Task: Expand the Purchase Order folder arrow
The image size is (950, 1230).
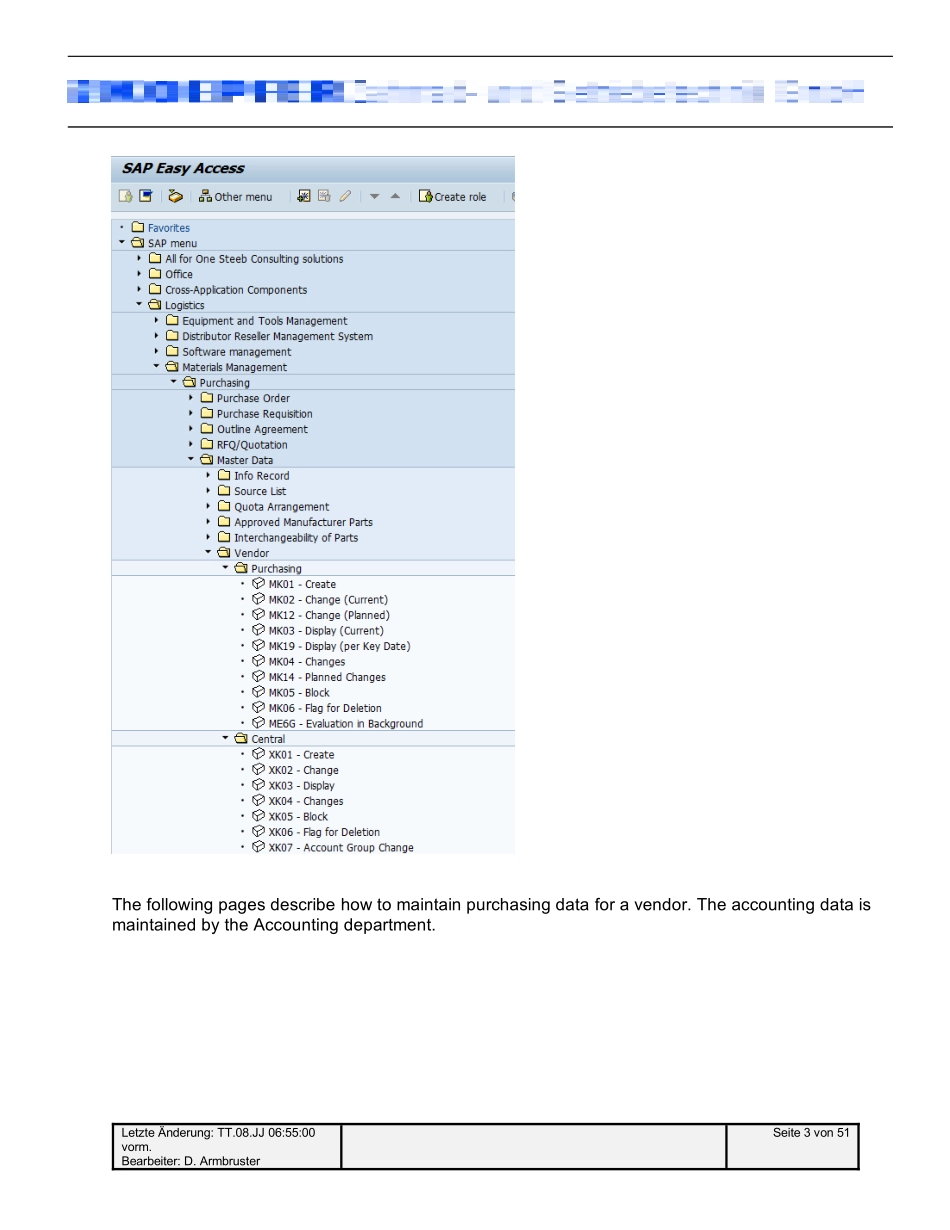Action: point(192,397)
